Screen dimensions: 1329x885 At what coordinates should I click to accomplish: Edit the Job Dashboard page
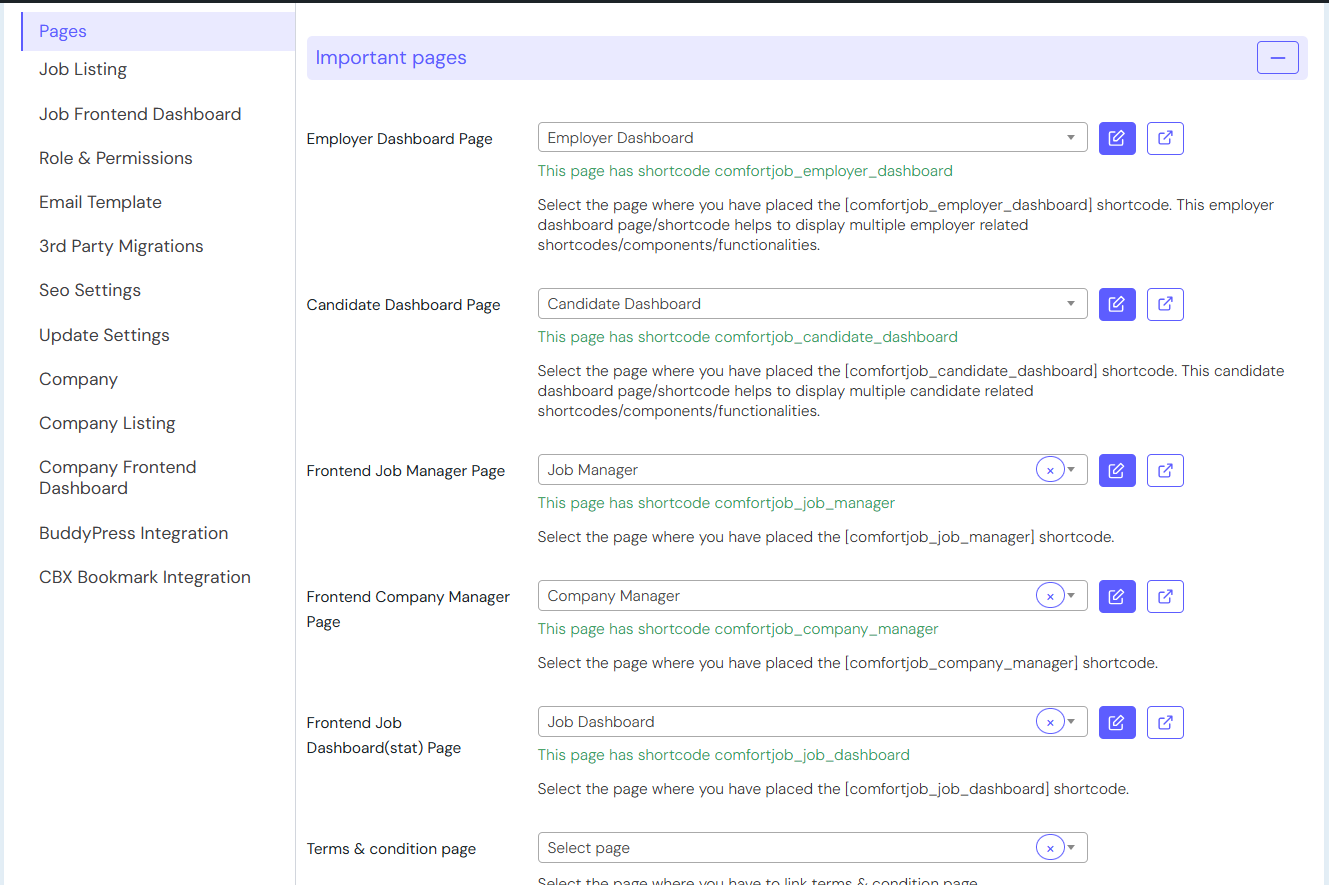[1116, 722]
